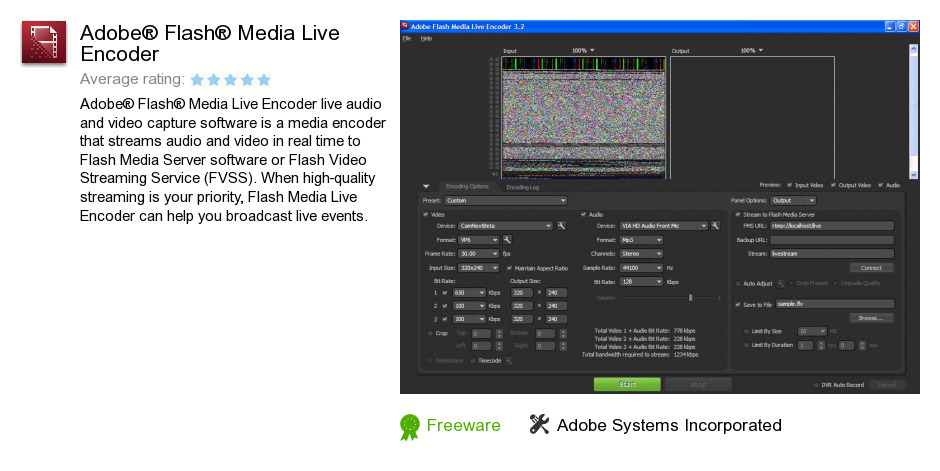Toggle the Save to File checkbox
Screen dimensions: 940x471
(x=738, y=305)
